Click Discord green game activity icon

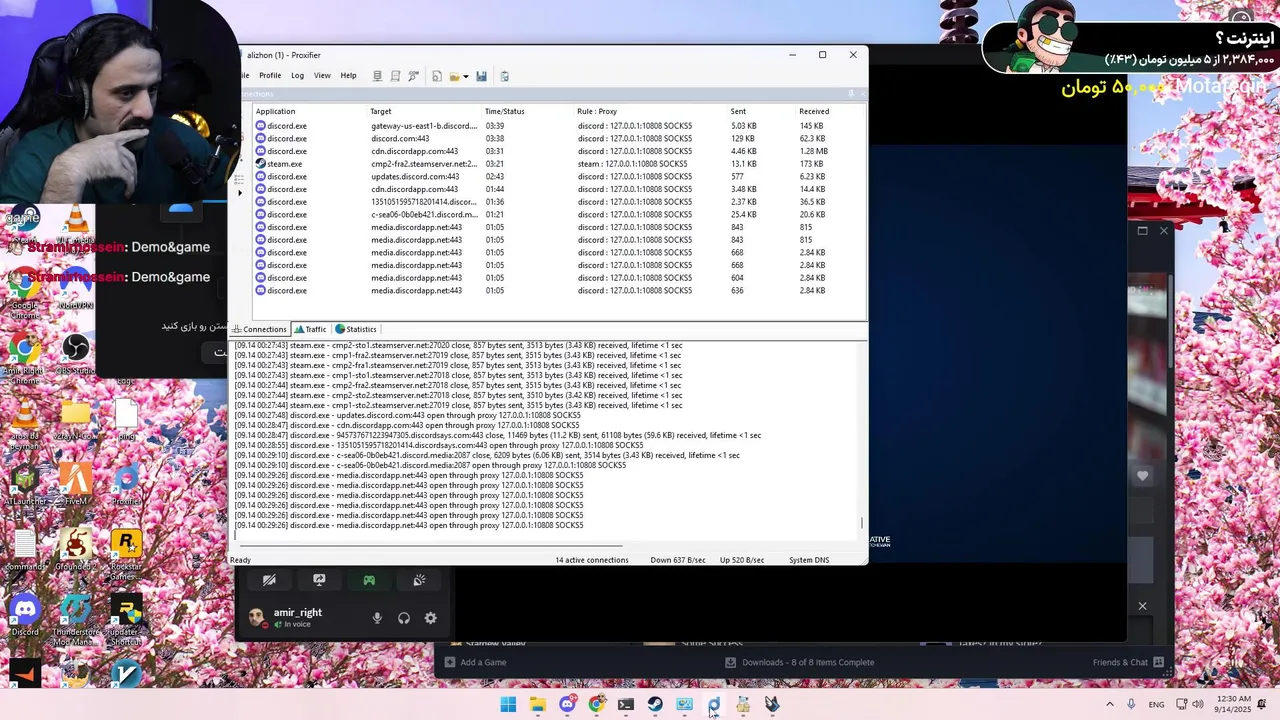point(369,580)
